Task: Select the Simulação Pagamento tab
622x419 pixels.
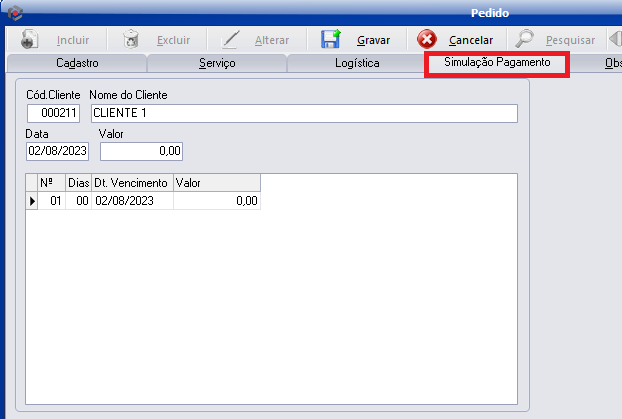Action: point(497,62)
